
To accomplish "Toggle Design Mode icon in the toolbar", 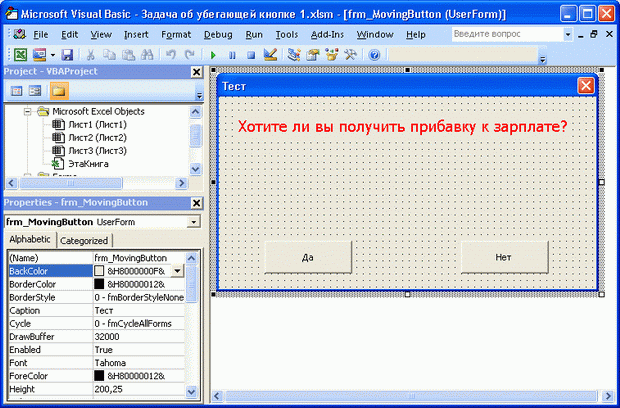I will pos(270,54).
